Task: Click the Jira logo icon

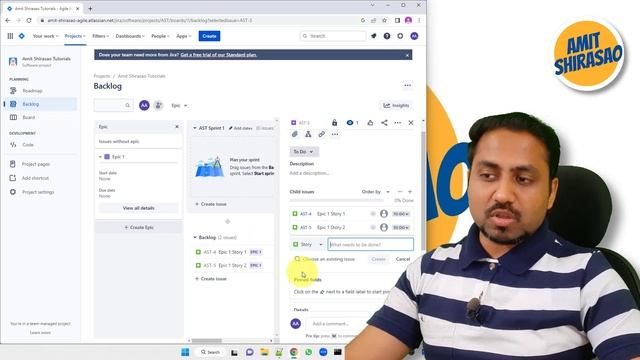Action: pos(22,36)
